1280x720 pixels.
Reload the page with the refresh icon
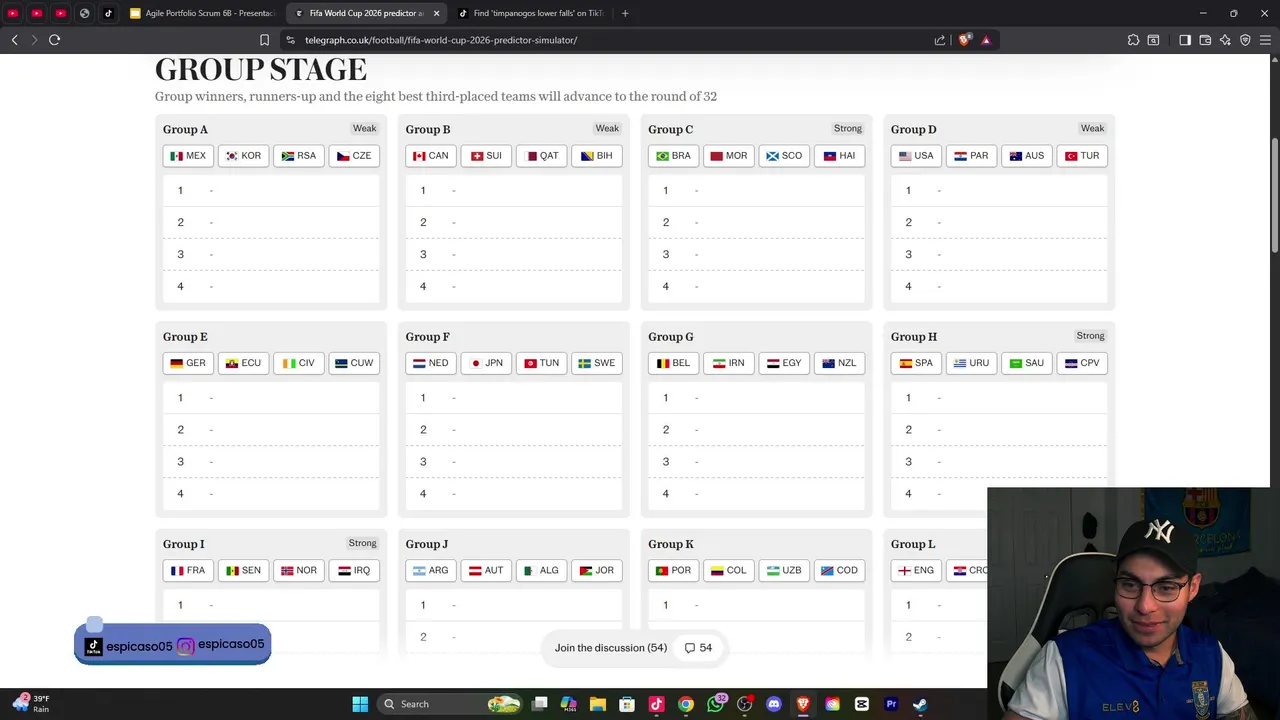tap(54, 40)
